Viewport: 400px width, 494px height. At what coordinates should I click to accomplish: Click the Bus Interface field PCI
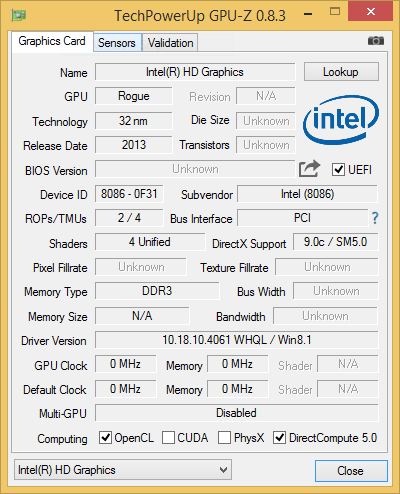click(x=303, y=218)
